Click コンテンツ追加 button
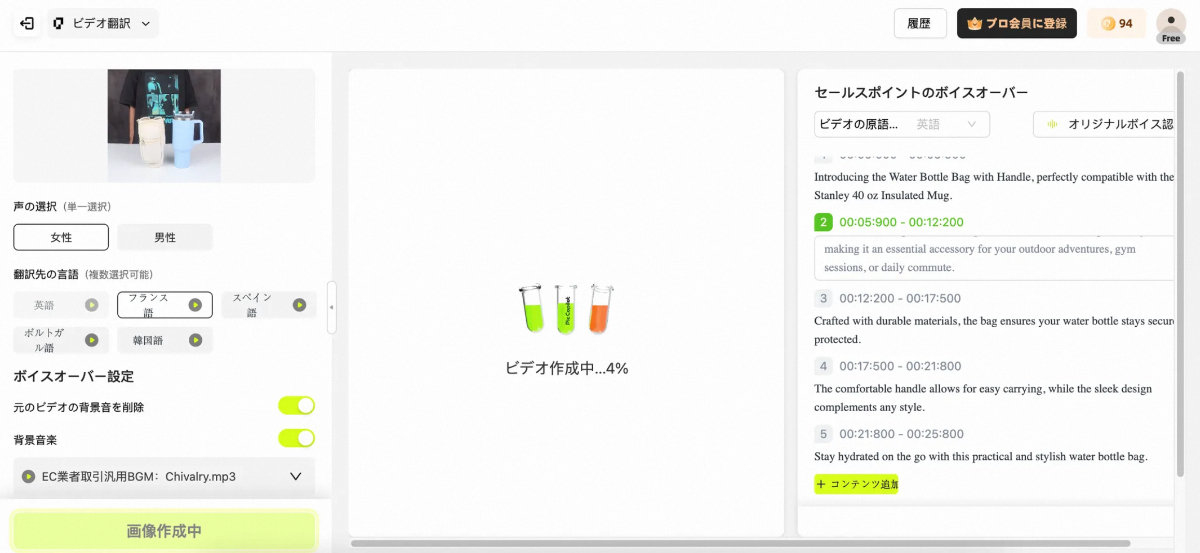Viewport: 1200px width, 553px height. (x=856, y=484)
